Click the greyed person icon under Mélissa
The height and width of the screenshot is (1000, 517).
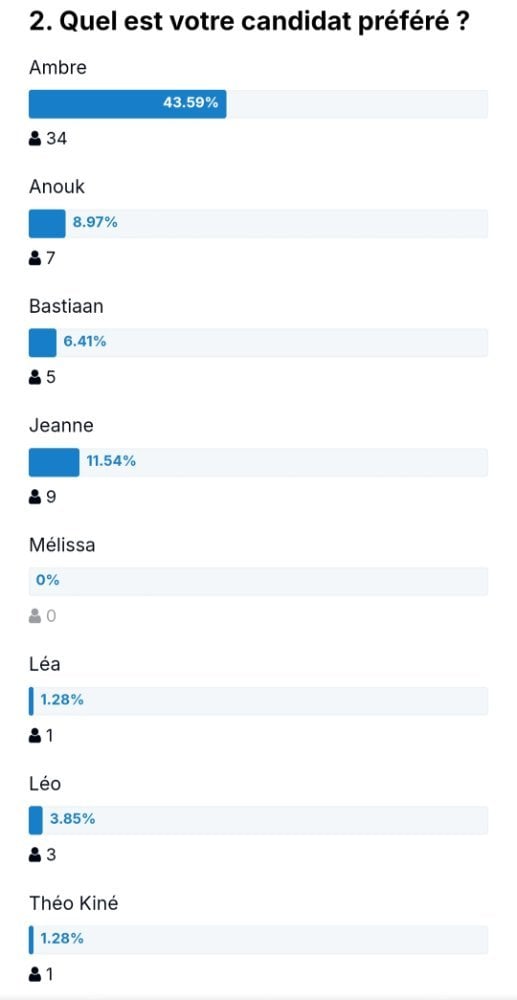35,616
